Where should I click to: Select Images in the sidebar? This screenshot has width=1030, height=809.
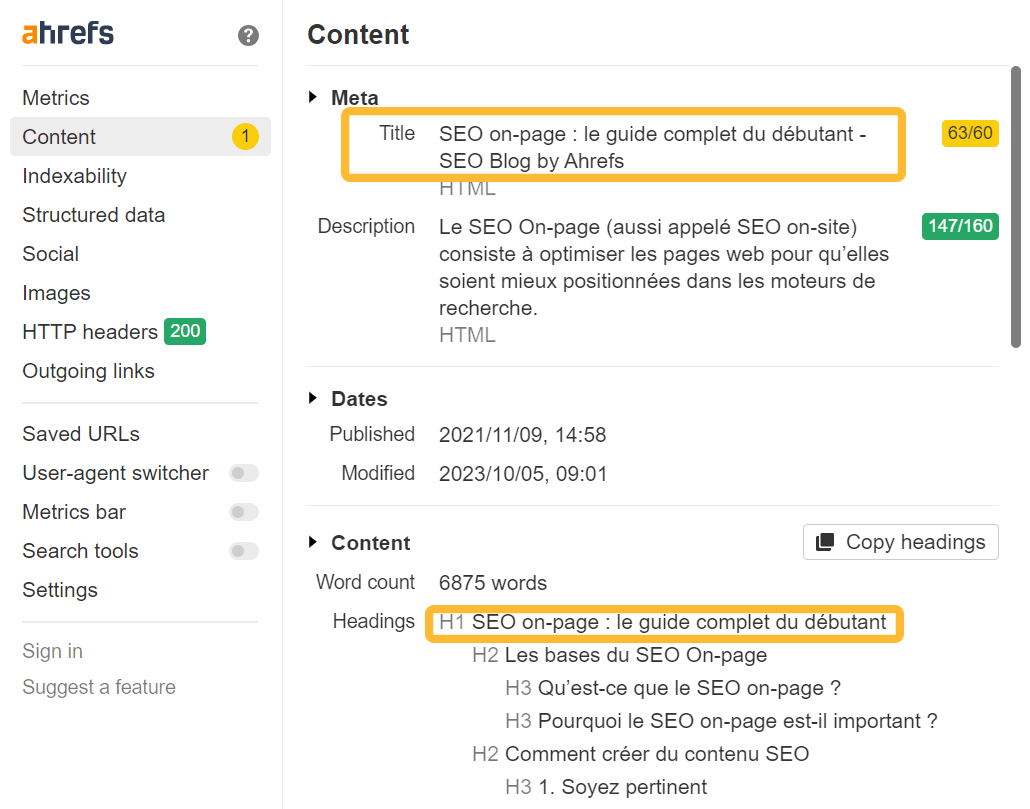(x=56, y=292)
